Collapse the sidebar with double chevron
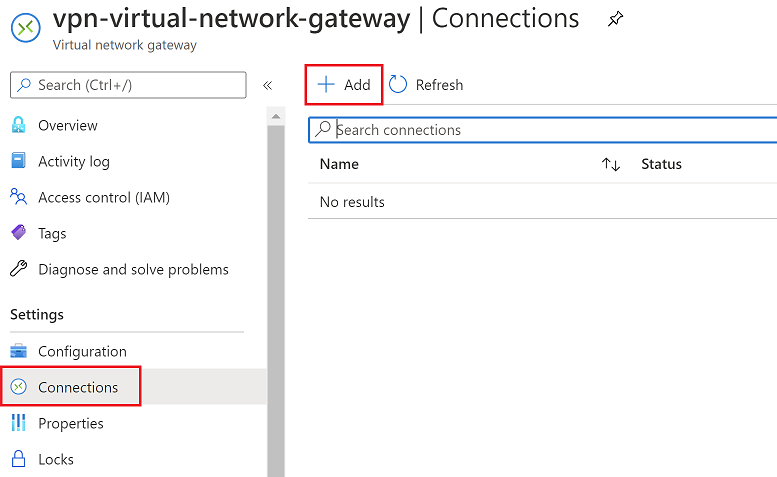 pyautogui.click(x=268, y=85)
